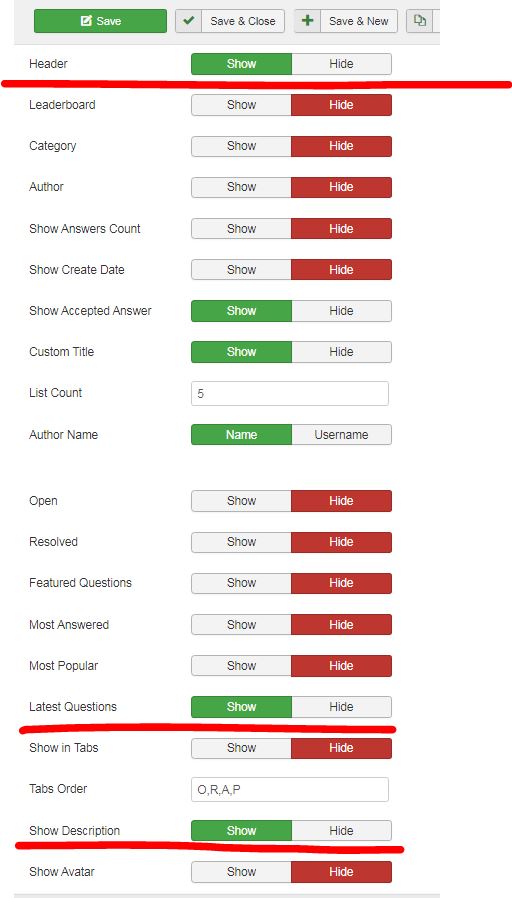The image size is (512, 898).
Task: Turn Show Avatar to Show
Action: click(x=241, y=872)
